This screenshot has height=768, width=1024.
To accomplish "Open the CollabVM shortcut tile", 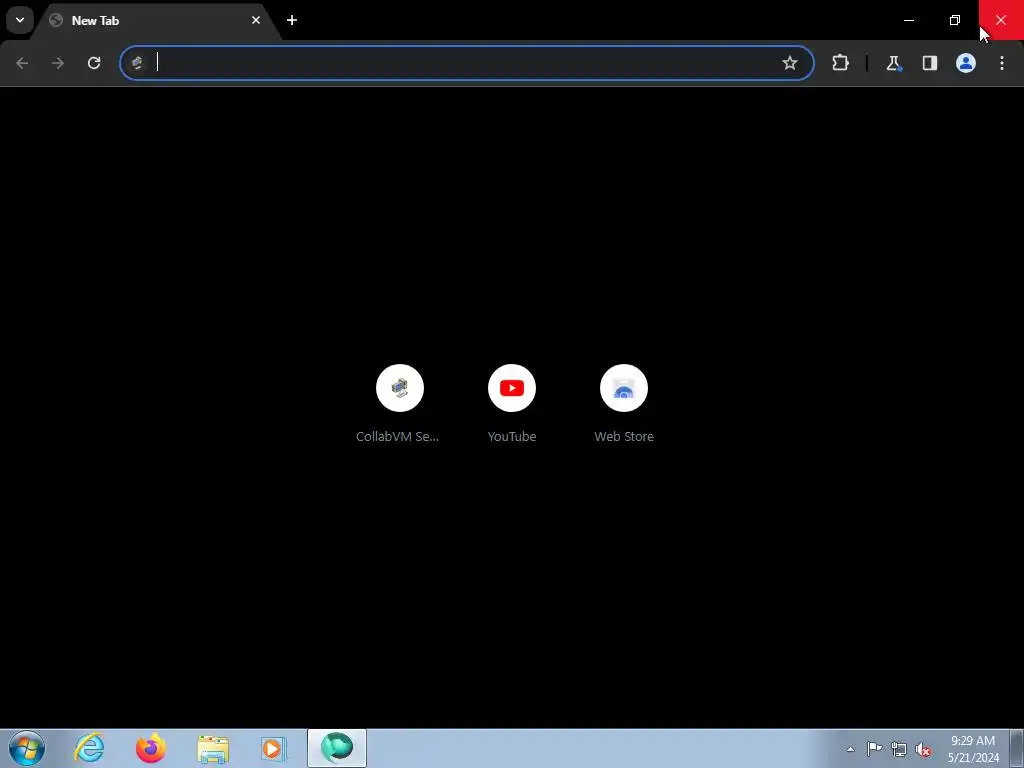I will [400, 402].
